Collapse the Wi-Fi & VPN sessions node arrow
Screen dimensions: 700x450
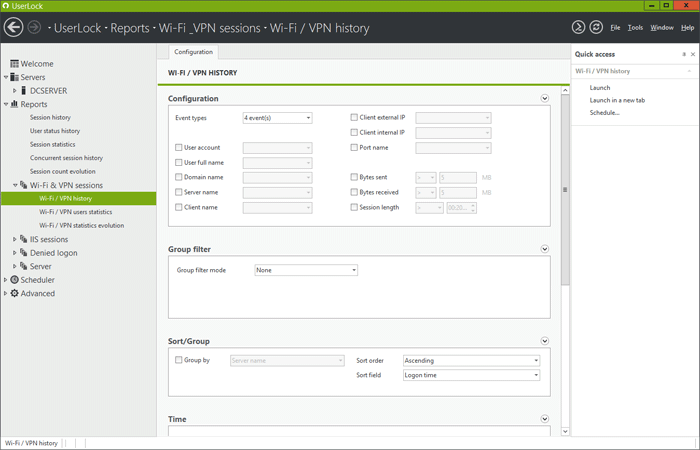(x=15, y=185)
